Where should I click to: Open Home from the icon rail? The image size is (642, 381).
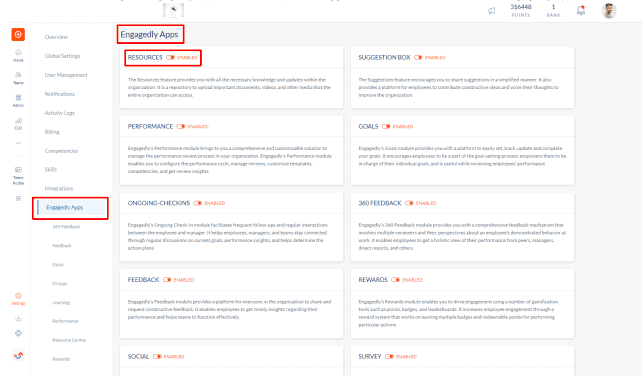pyautogui.click(x=18, y=55)
